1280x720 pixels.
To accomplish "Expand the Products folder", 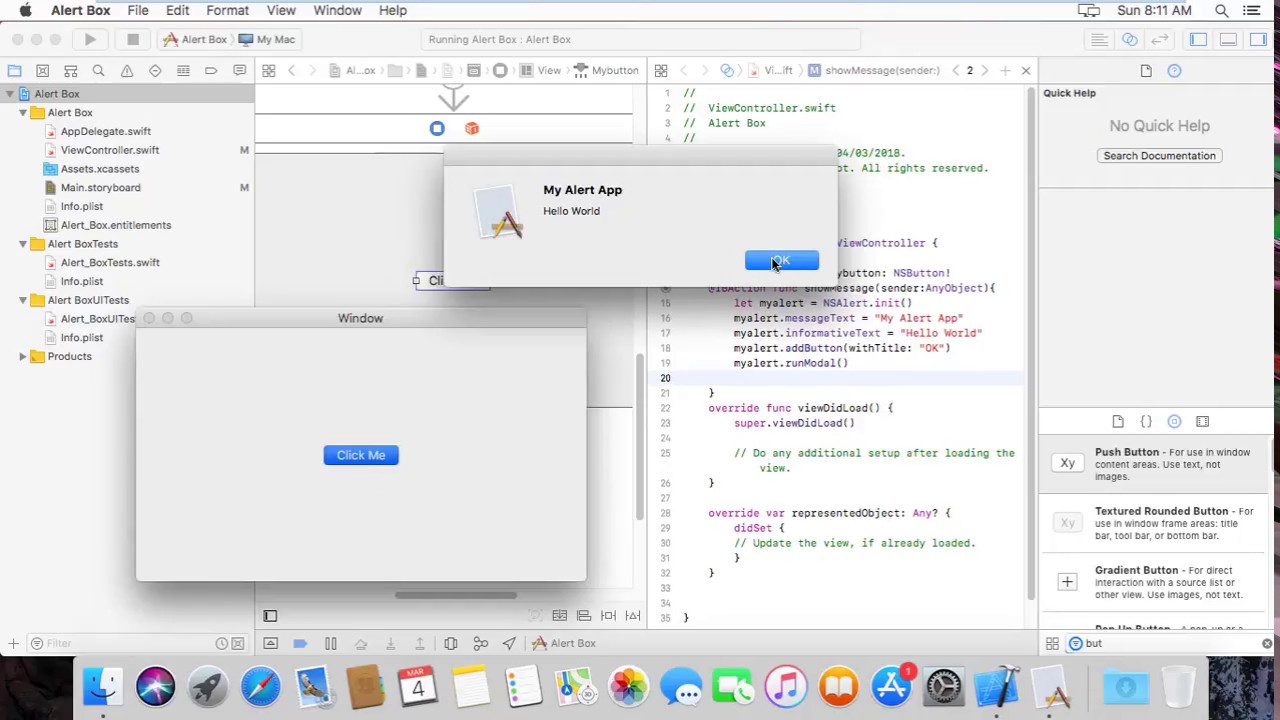I will click(22, 356).
